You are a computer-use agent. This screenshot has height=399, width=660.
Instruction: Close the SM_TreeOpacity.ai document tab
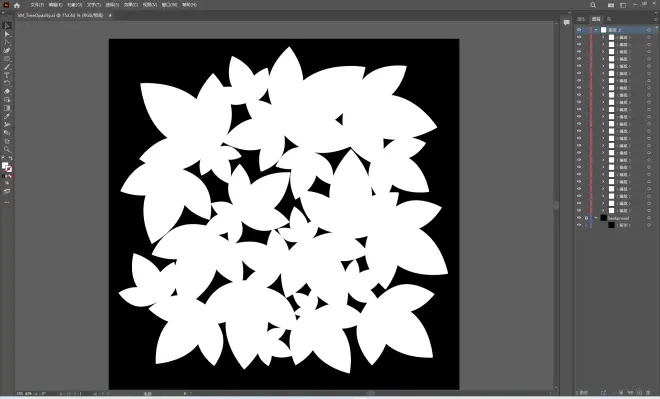pyautogui.click(x=110, y=15)
